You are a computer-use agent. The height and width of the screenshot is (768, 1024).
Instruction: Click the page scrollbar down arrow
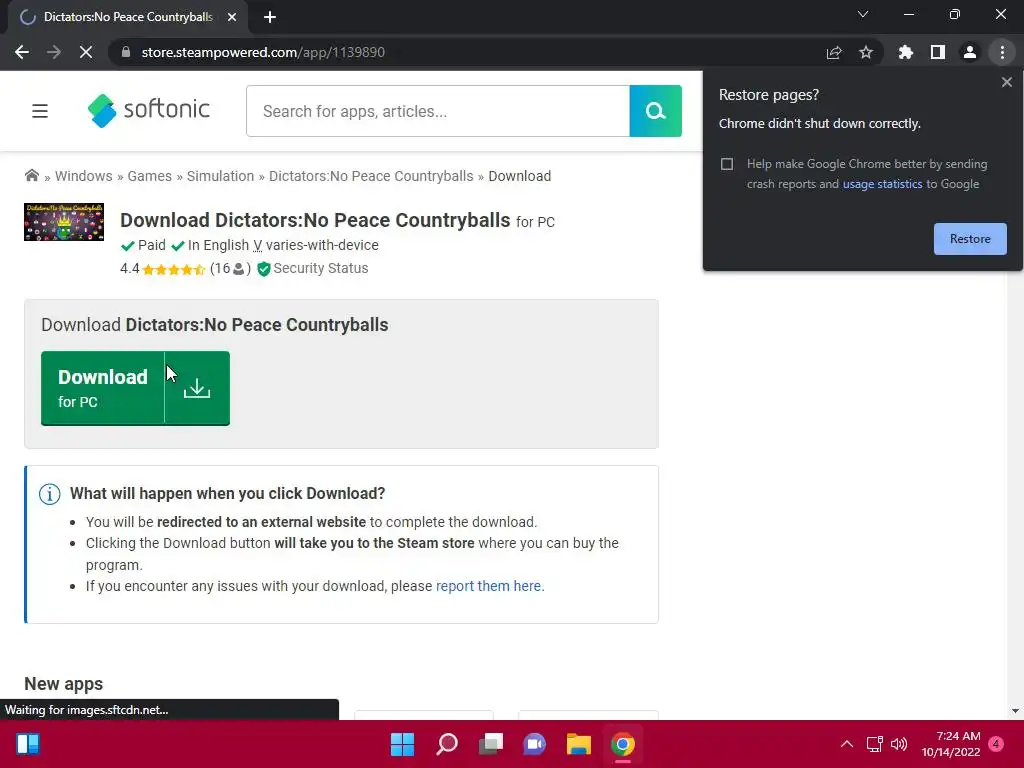coord(1015,711)
